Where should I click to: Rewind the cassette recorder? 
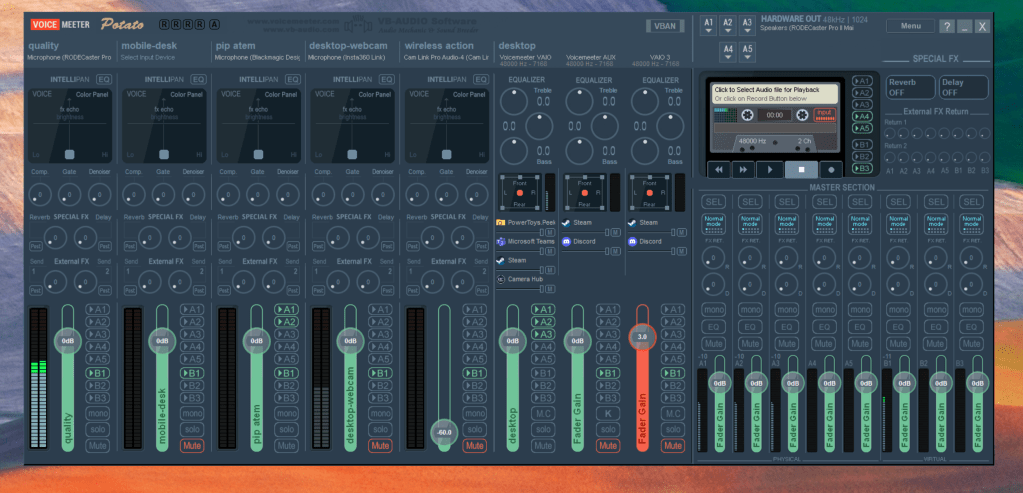pyautogui.click(x=720, y=170)
